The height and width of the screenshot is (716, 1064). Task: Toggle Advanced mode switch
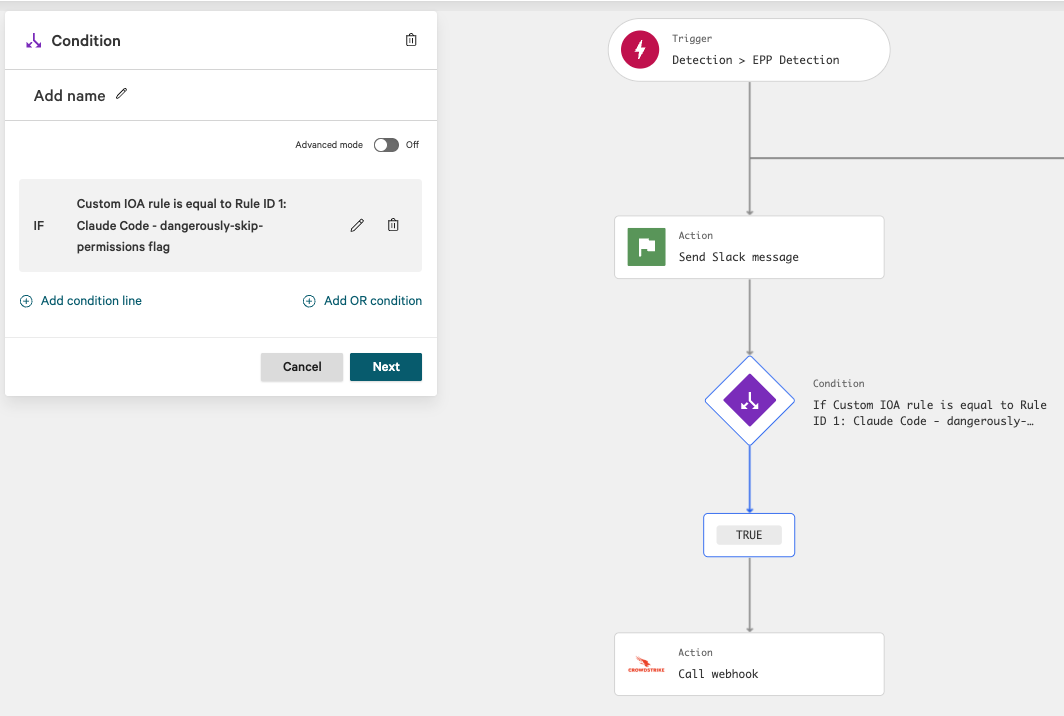pos(386,145)
